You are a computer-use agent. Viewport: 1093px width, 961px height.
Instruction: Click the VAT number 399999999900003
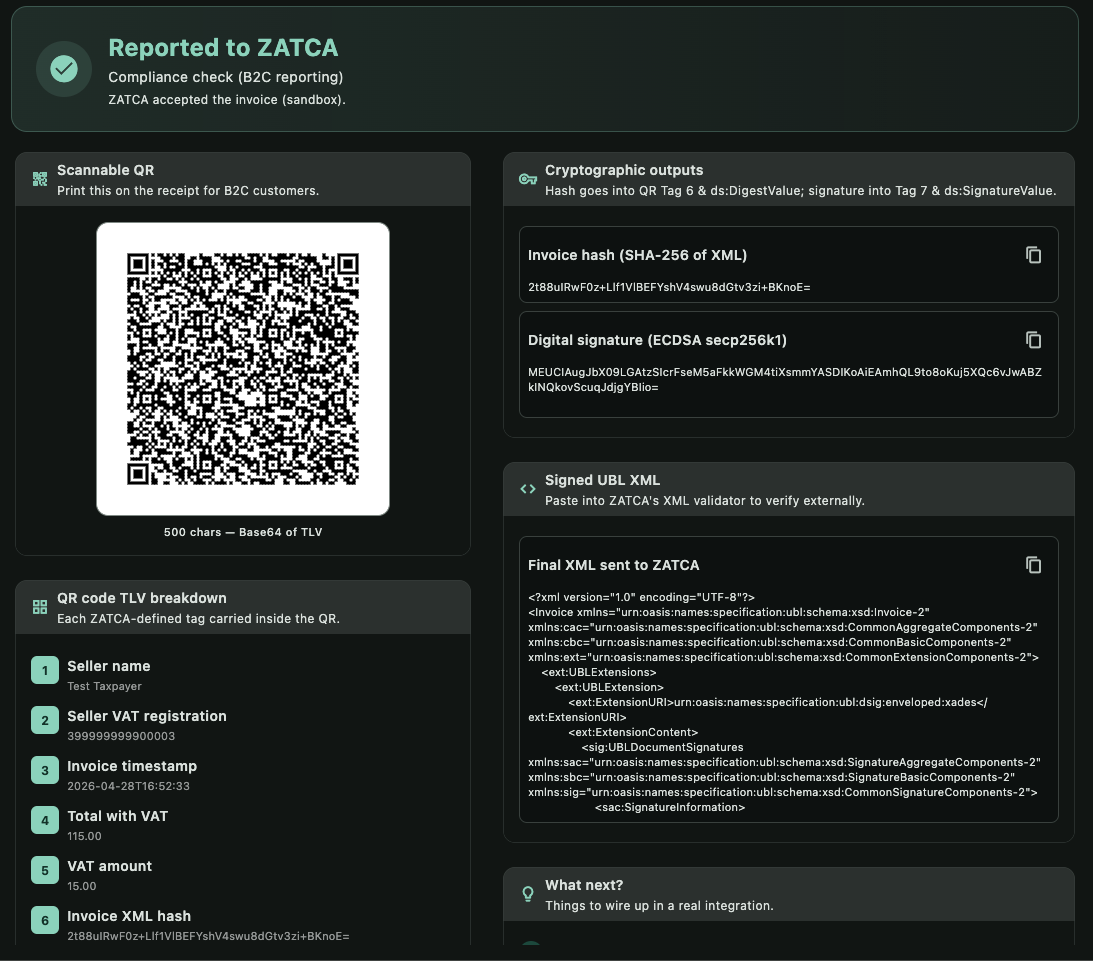[121, 737]
